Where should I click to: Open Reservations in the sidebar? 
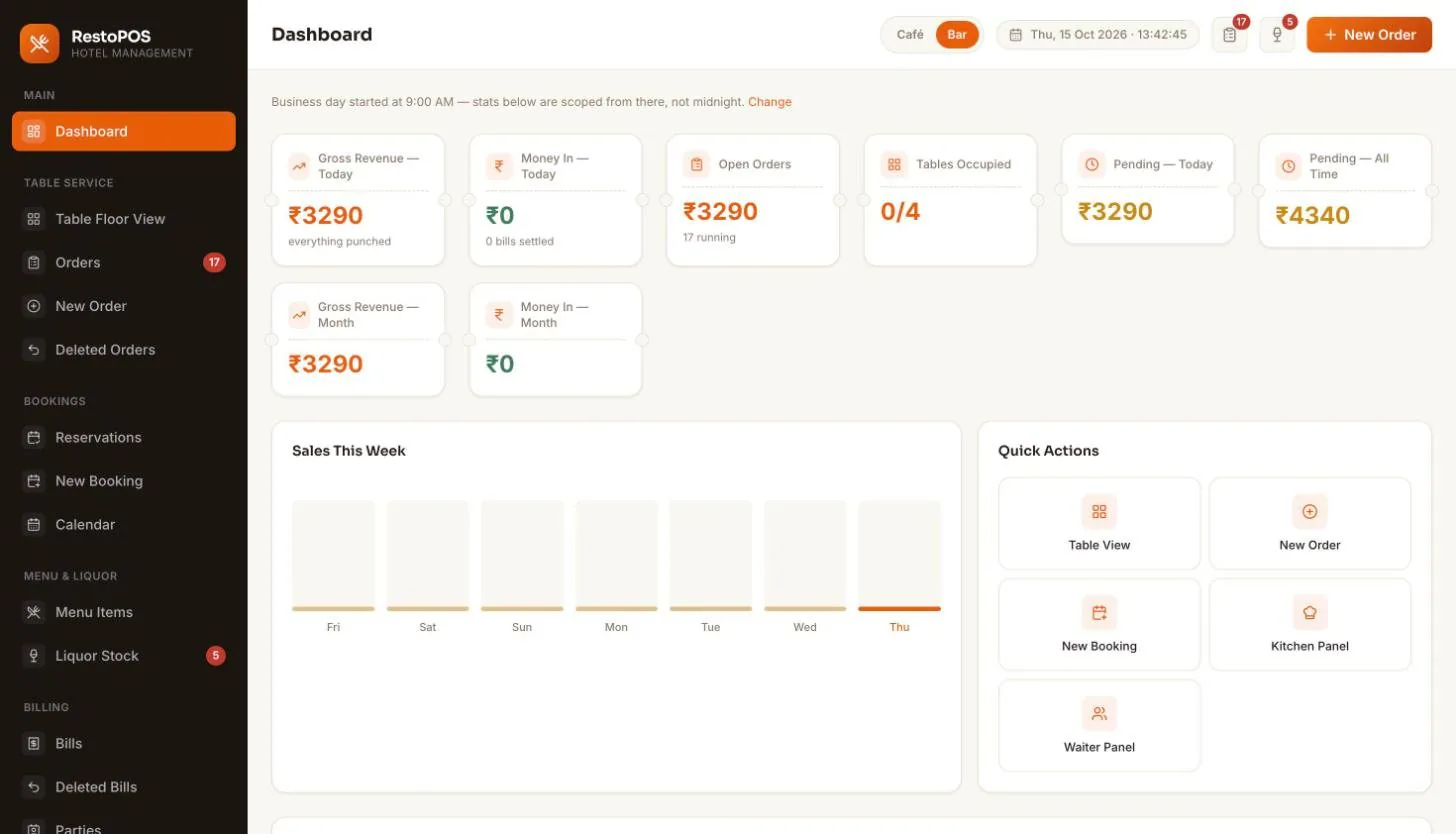point(124,437)
